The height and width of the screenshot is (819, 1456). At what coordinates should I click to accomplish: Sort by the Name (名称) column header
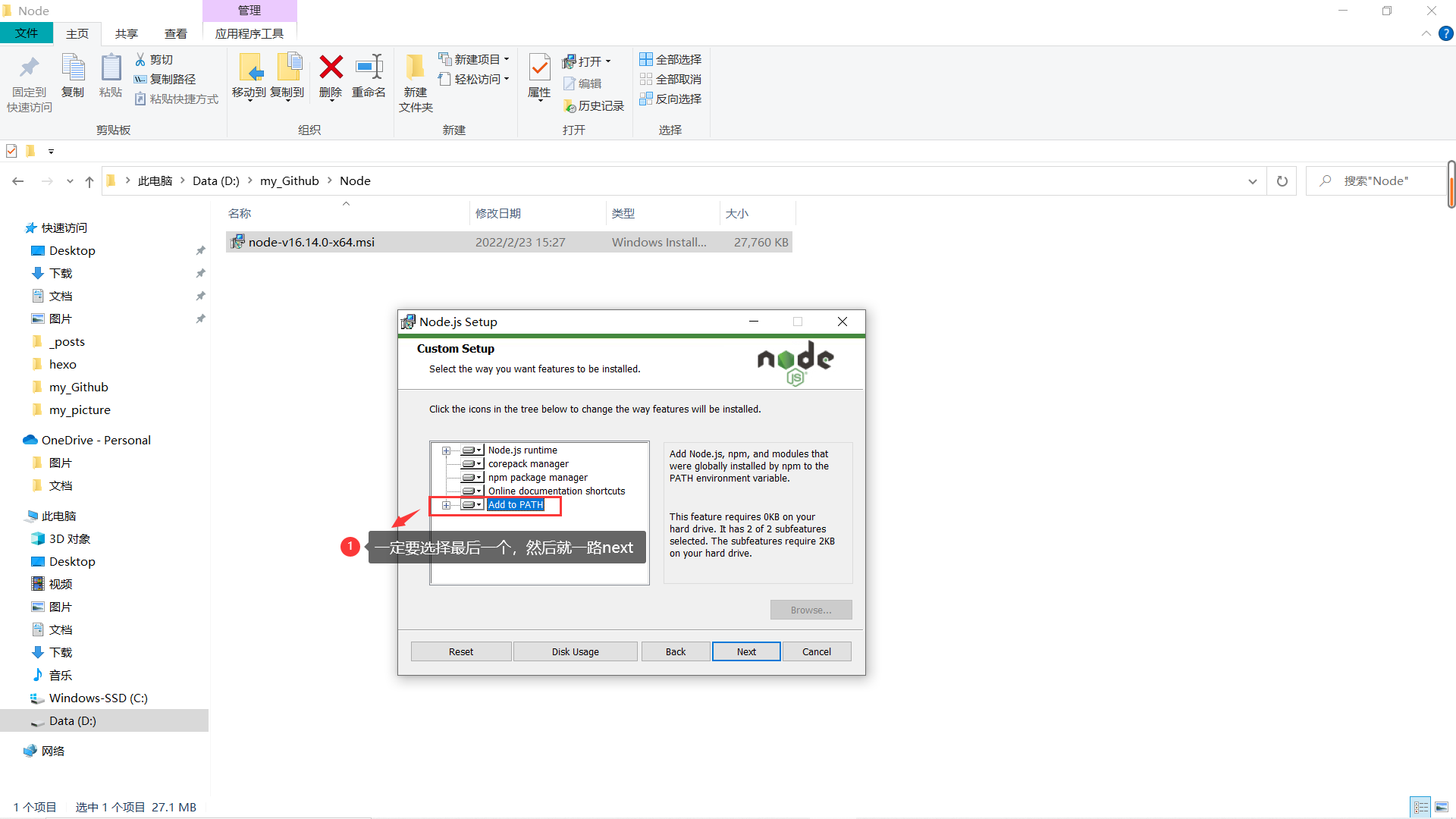point(347,213)
